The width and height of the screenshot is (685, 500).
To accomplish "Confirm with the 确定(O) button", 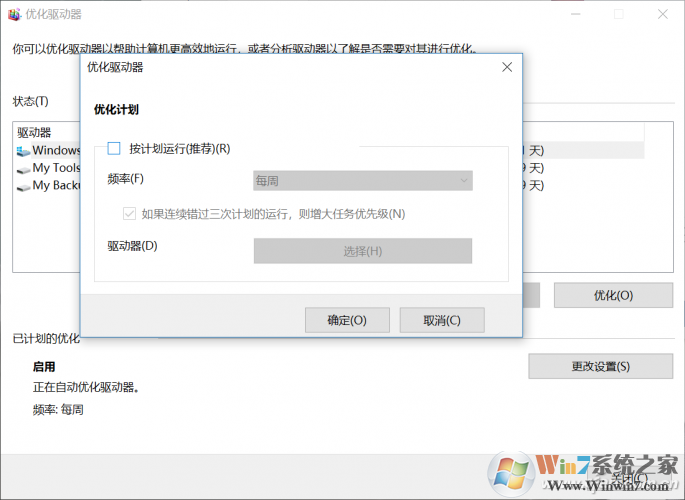I will (x=347, y=320).
